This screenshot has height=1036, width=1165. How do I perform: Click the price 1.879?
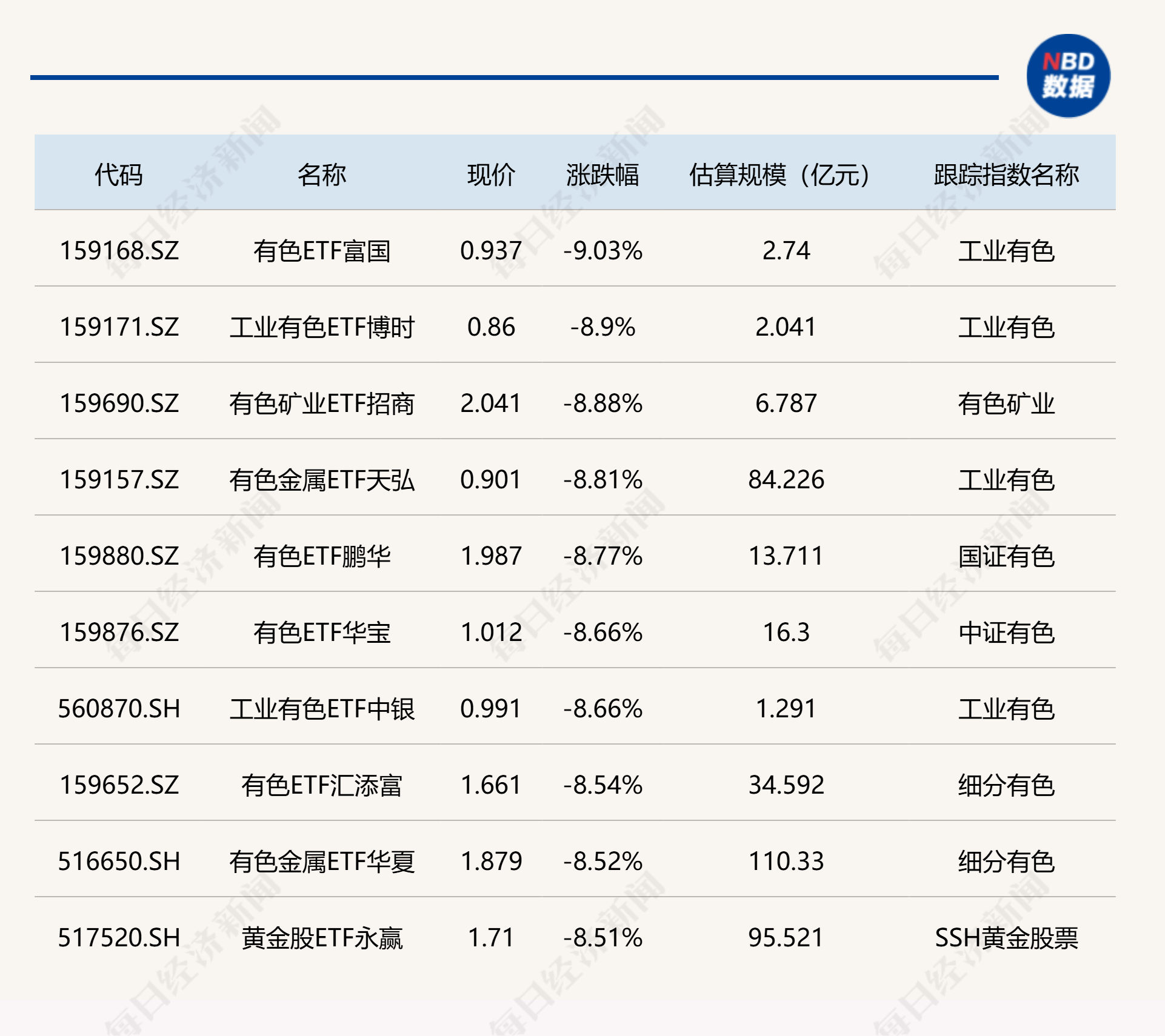click(x=491, y=862)
